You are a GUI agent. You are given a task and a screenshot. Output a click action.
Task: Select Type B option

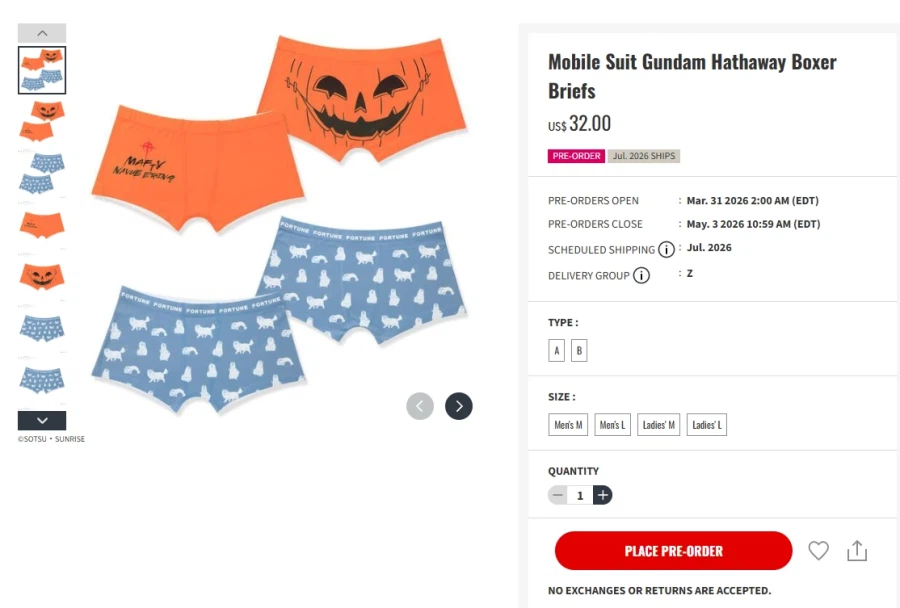pos(579,351)
